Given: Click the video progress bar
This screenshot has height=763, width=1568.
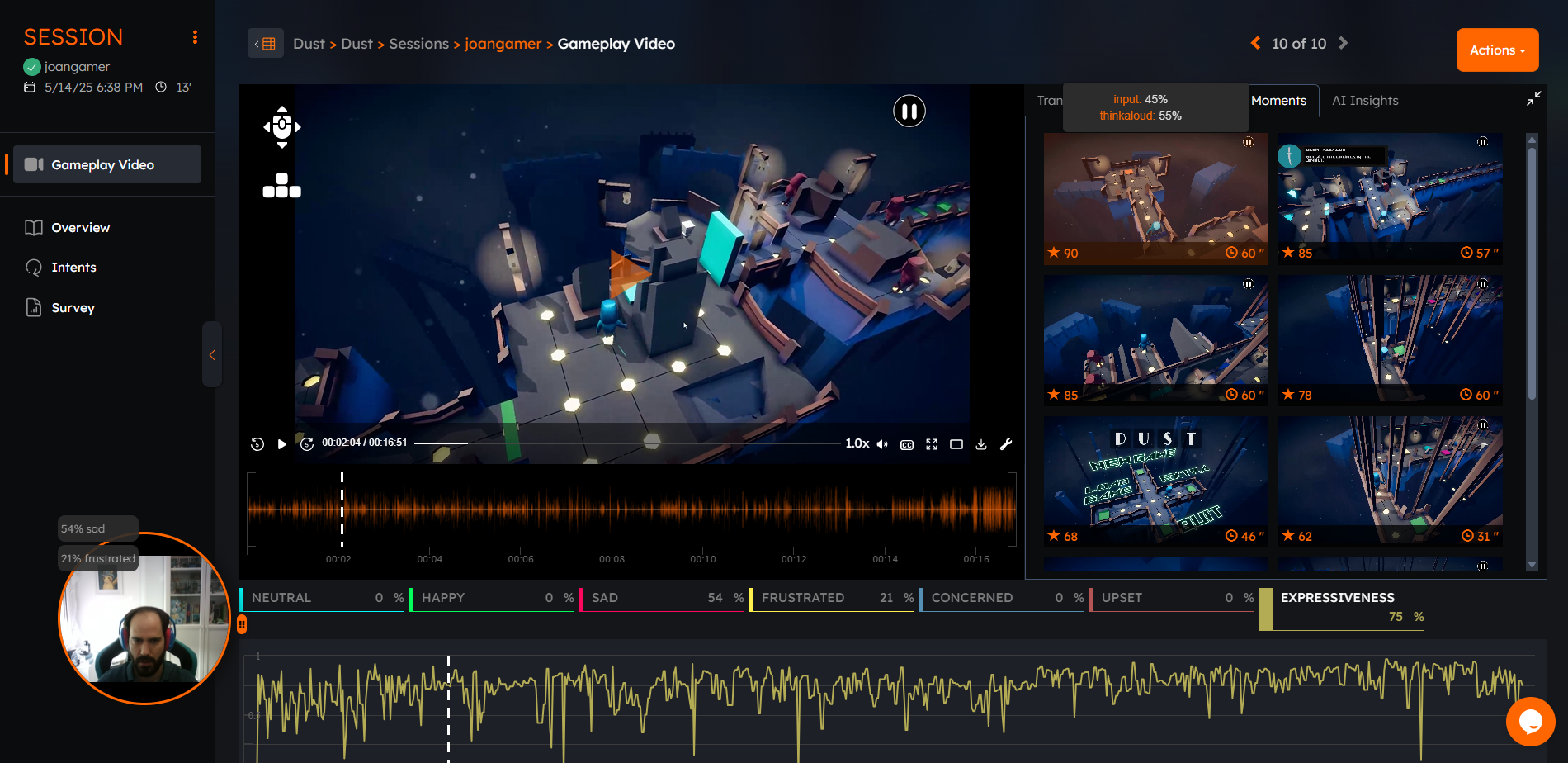Looking at the screenshot, I should 627,443.
